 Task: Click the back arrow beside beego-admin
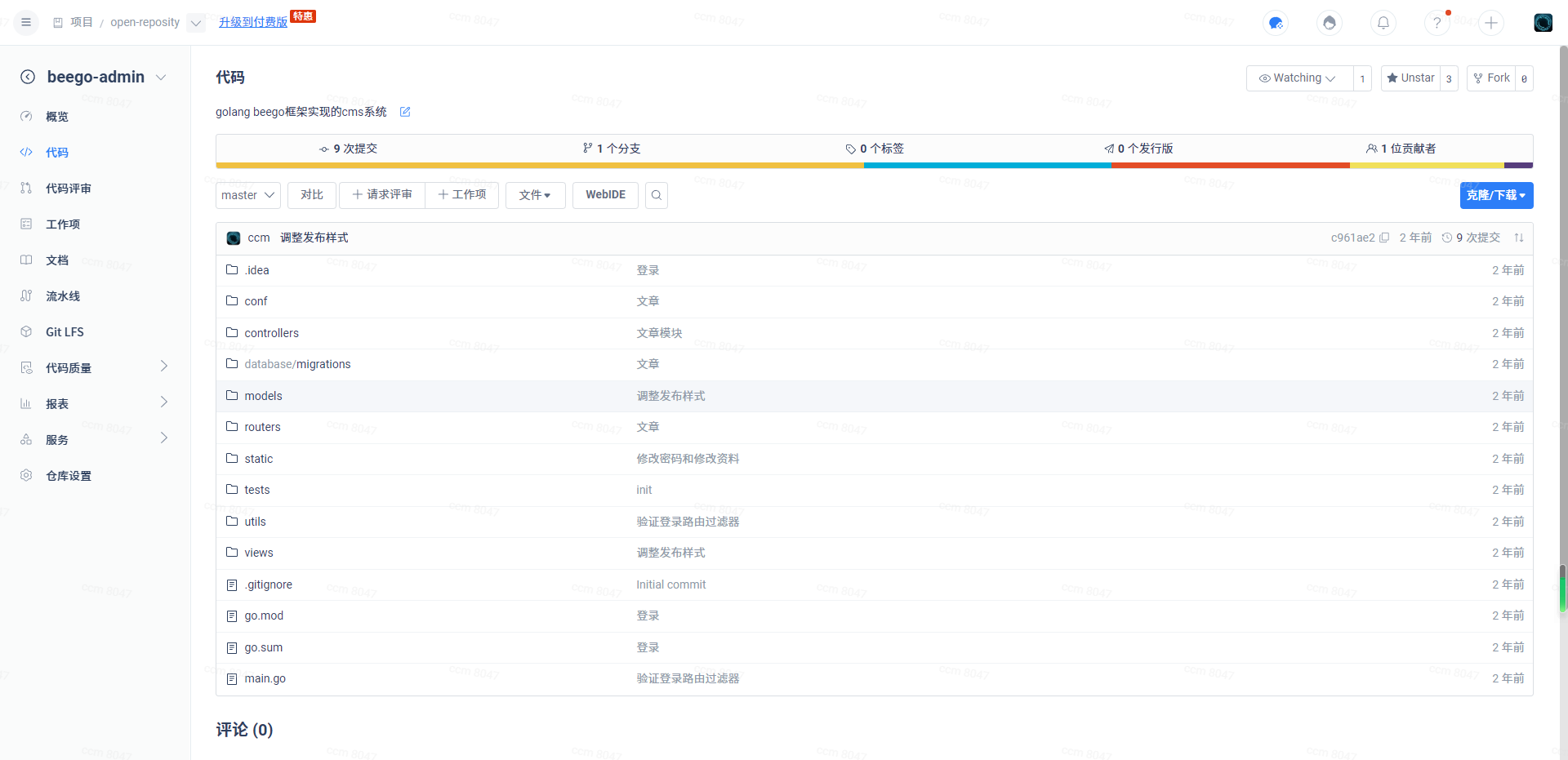click(28, 77)
